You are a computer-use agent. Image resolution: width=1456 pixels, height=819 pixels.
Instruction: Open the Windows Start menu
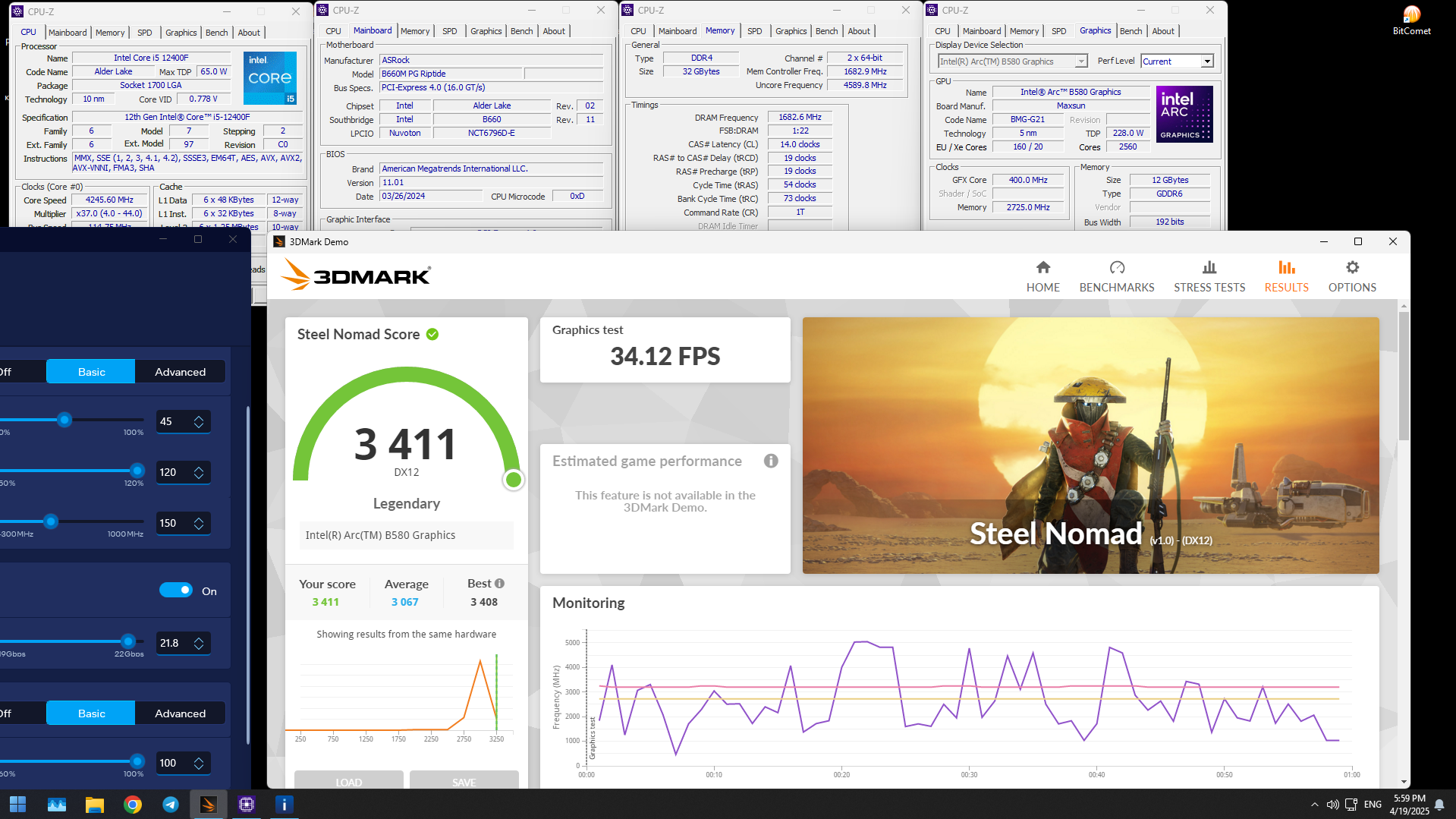17,804
